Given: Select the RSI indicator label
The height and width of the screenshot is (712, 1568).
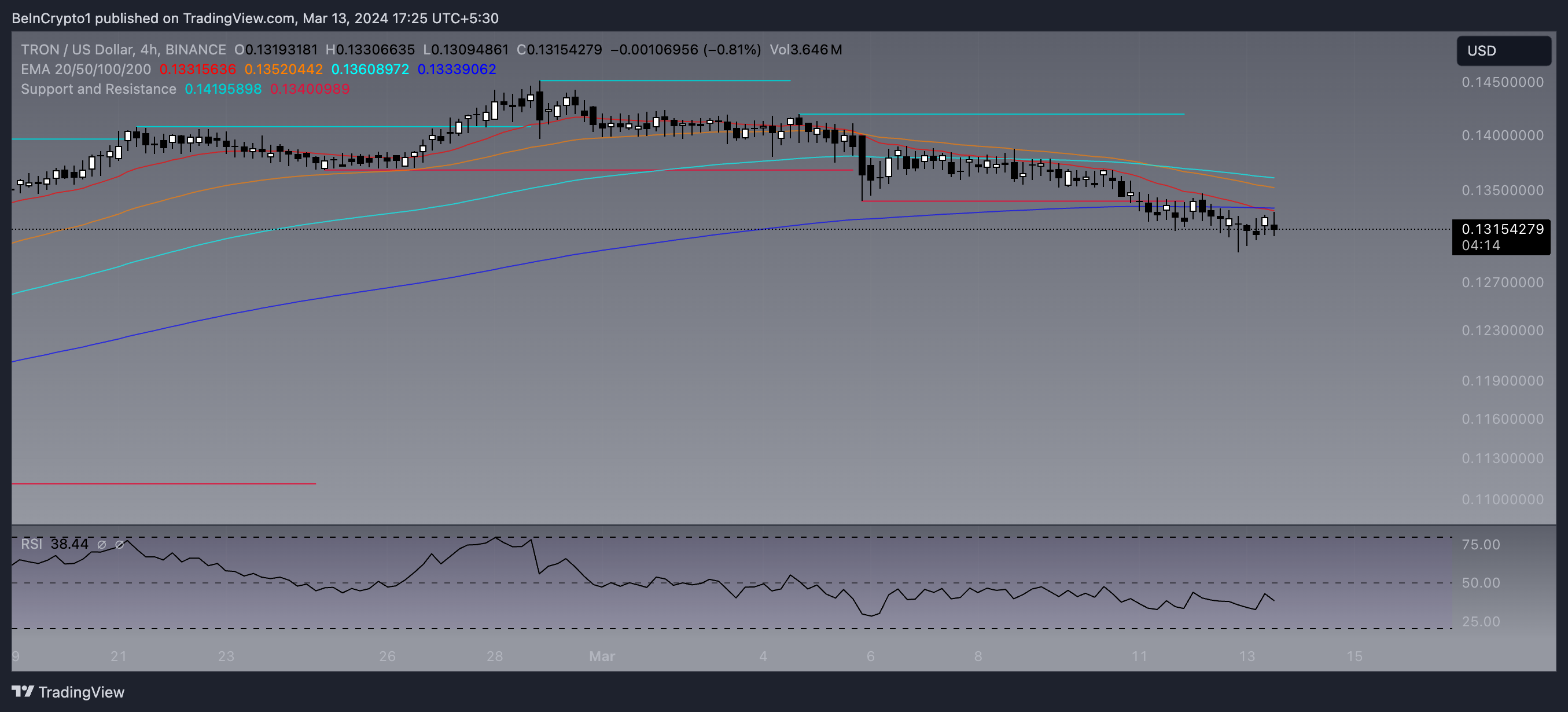Looking at the screenshot, I should tap(32, 544).
